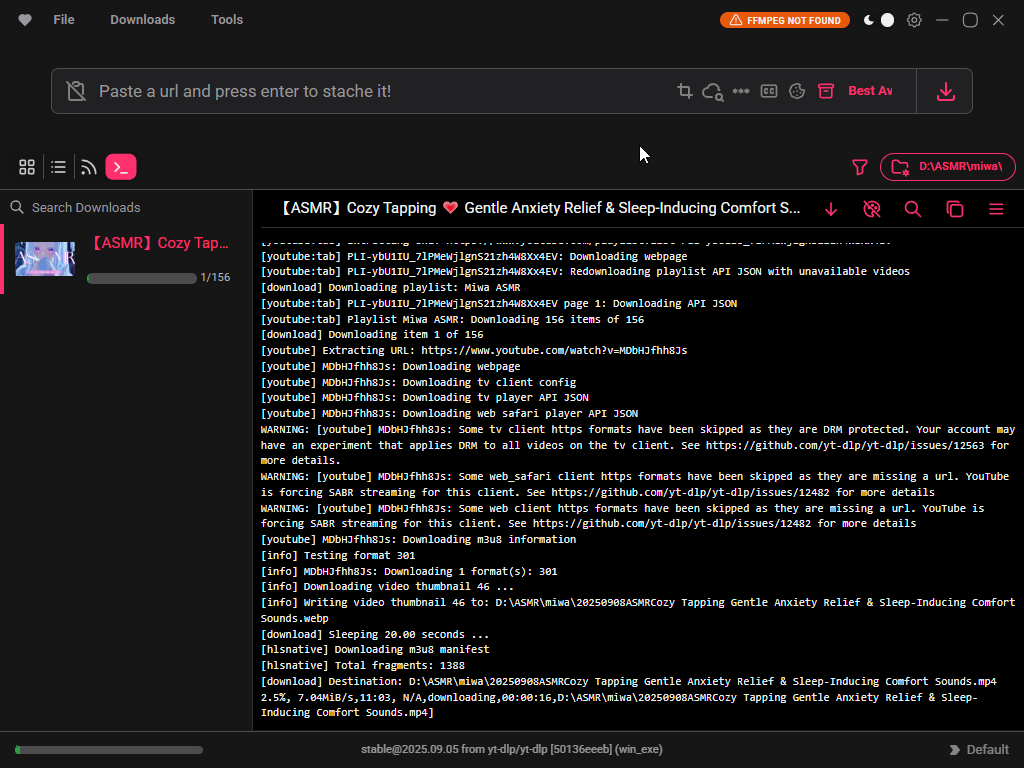Click the 1/156 download progress bar
The image size is (1024, 768).
coord(142,278)
